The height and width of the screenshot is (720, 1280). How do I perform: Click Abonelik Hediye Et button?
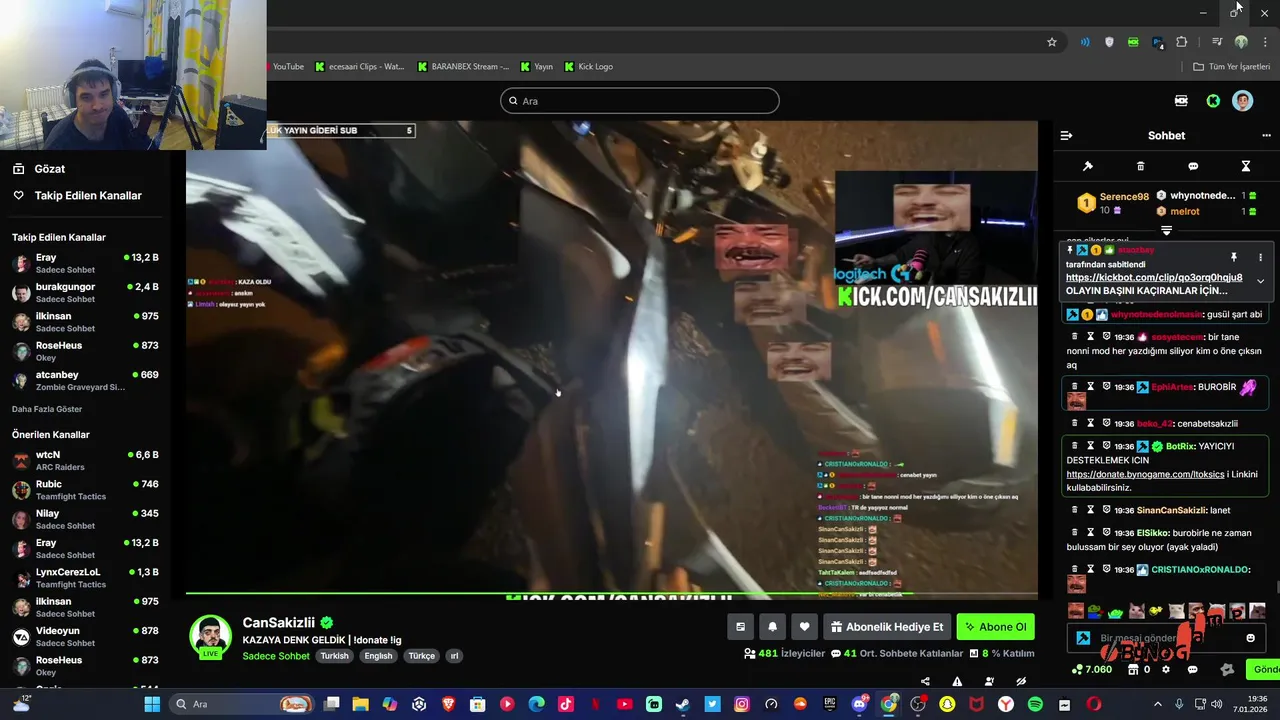(x=886, y=627)
